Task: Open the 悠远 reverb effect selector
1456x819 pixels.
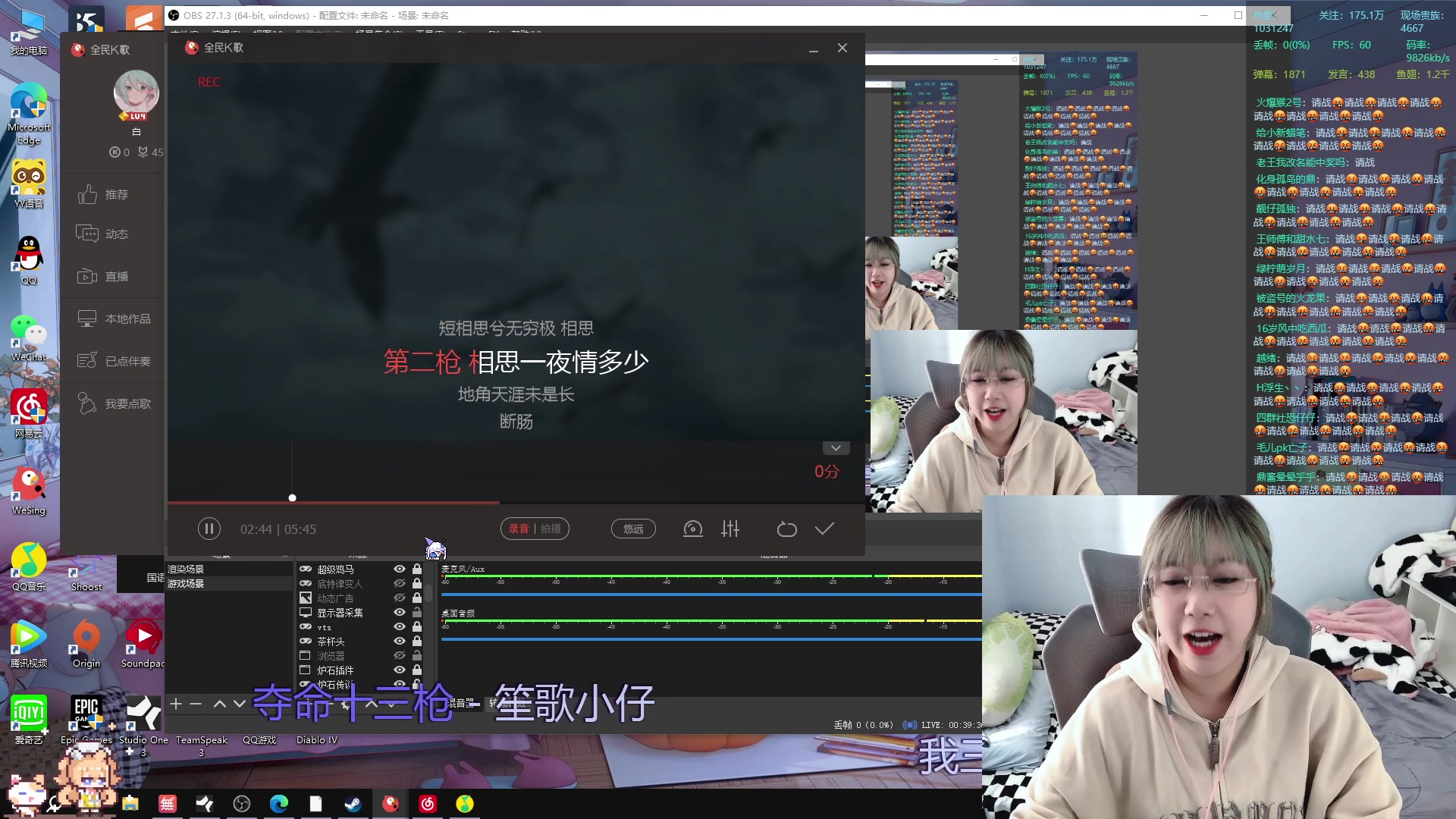Action: [633, 529]
